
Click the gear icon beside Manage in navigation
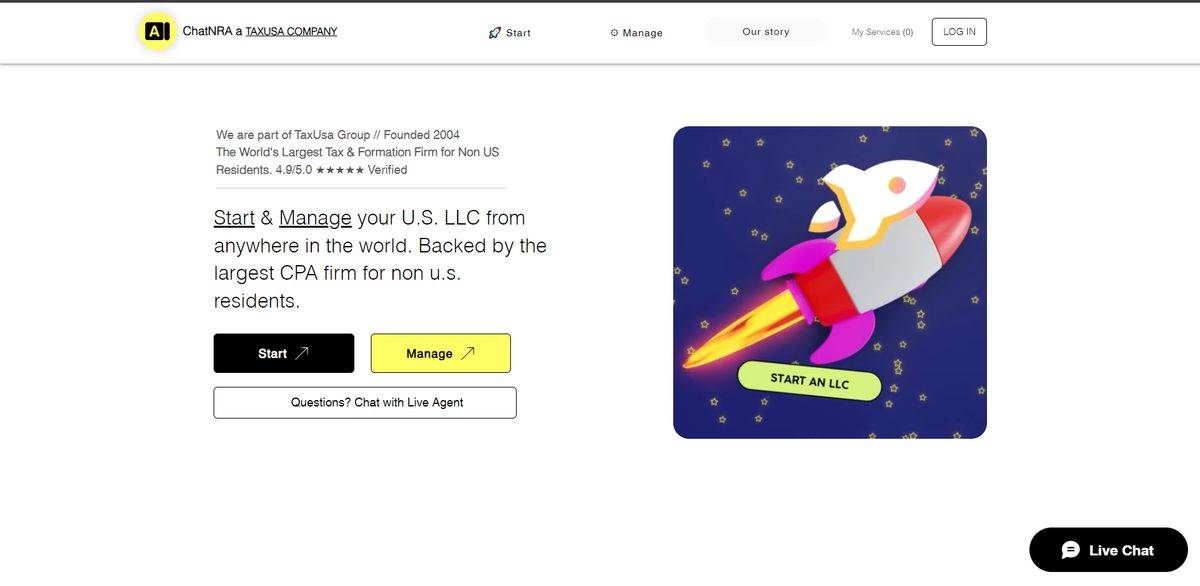pyautogui.click(x=614, y=33)
